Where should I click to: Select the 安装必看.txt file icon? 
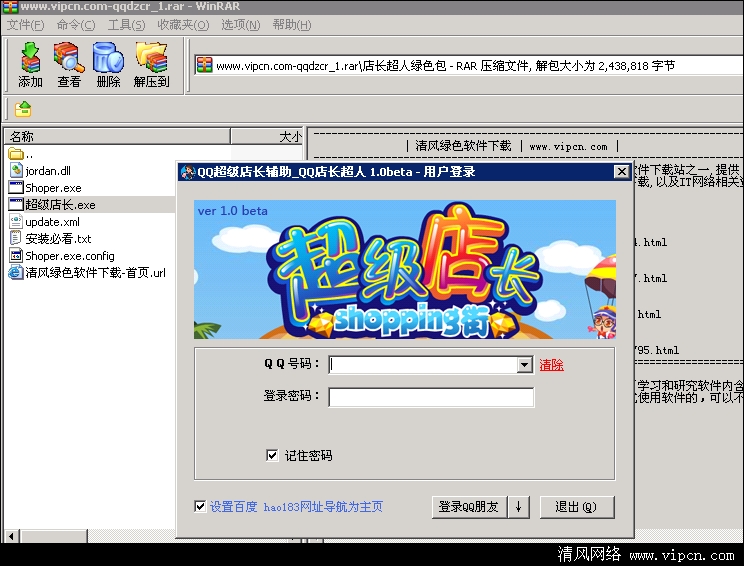coord(16,238)
